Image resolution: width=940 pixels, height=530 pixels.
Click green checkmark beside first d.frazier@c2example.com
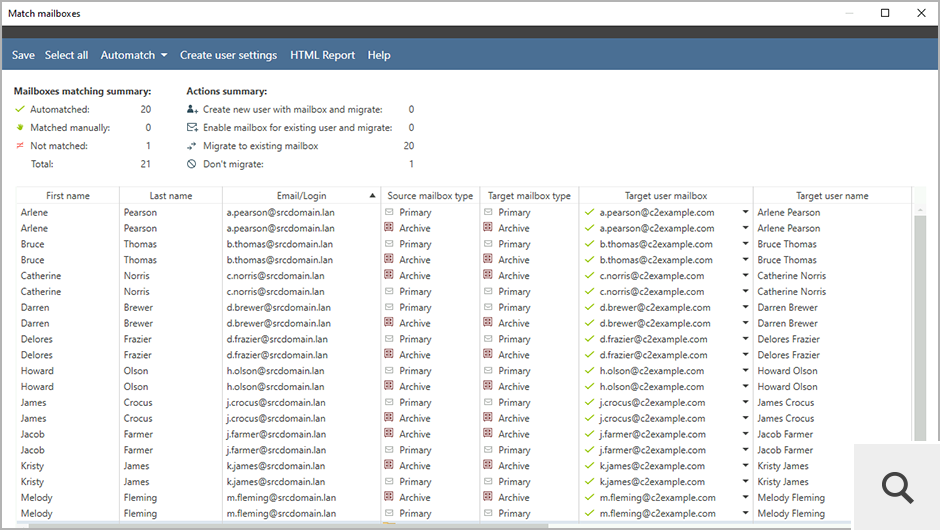point(589,339)
